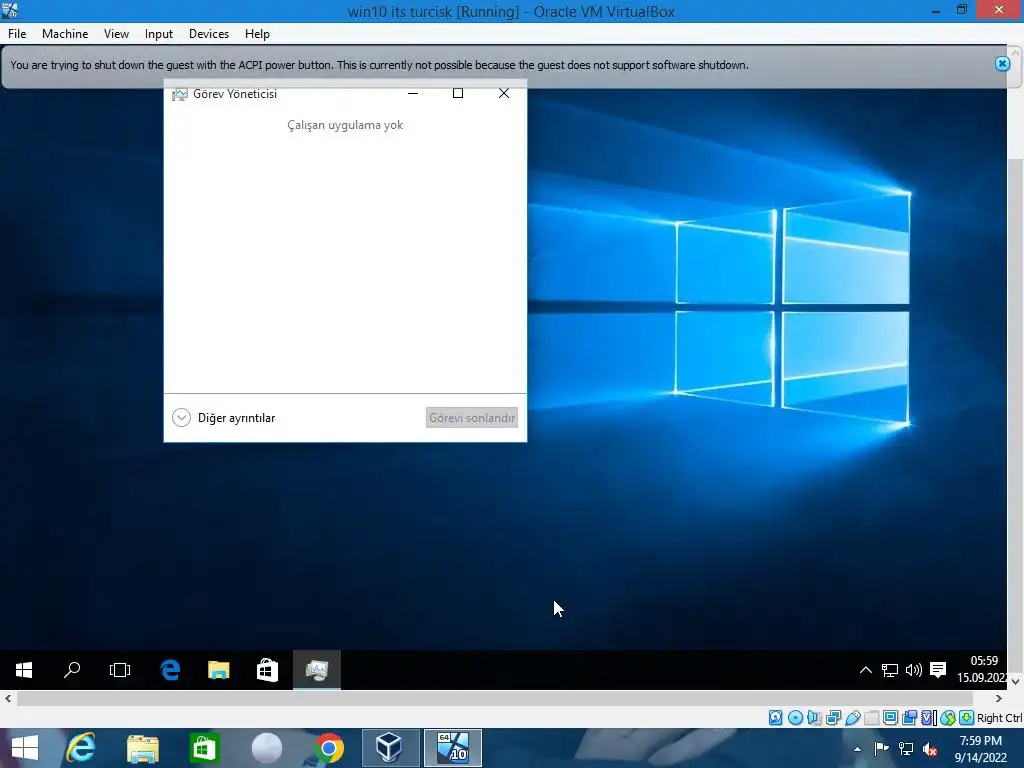
Task: Restore down the VirtualBox window
Action: click(x=961, y=10)
